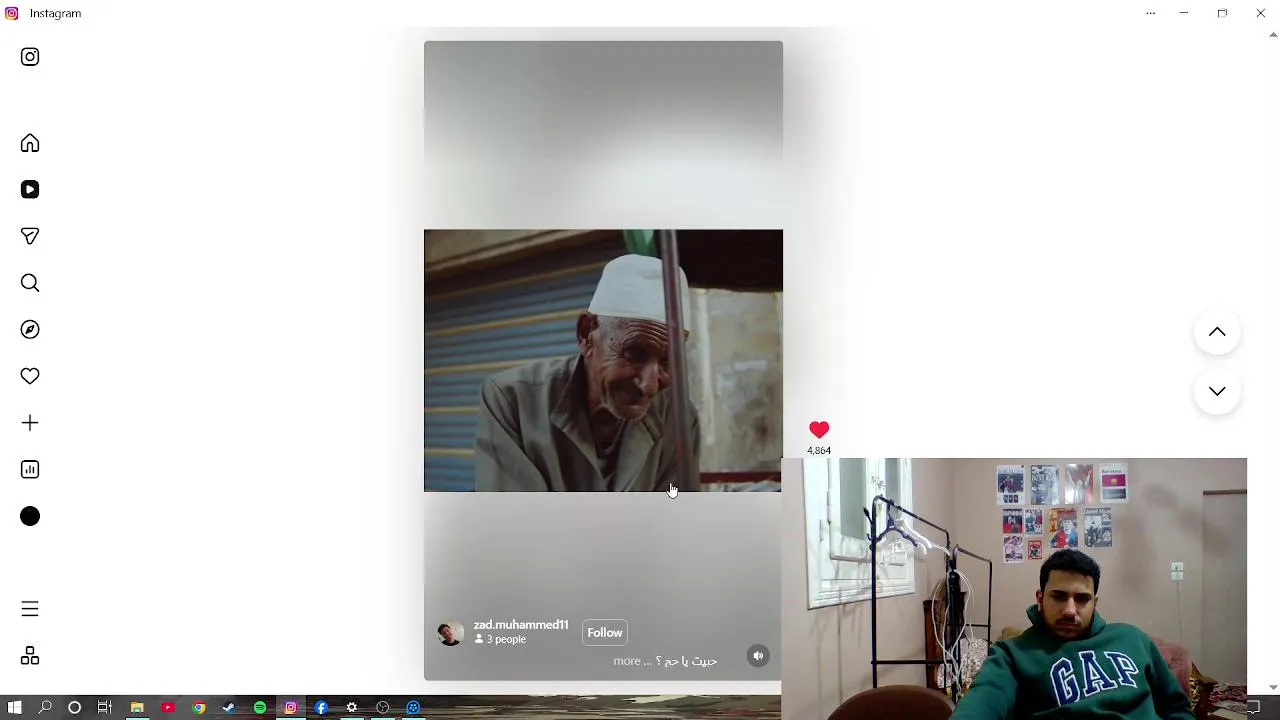Open Facebook from the taskbar

(x=321, y=708)
